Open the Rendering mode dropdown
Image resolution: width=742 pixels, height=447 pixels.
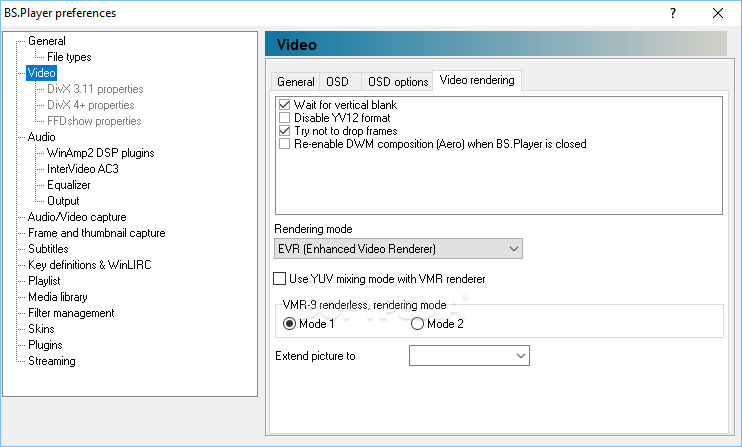(x=398, y=249)
